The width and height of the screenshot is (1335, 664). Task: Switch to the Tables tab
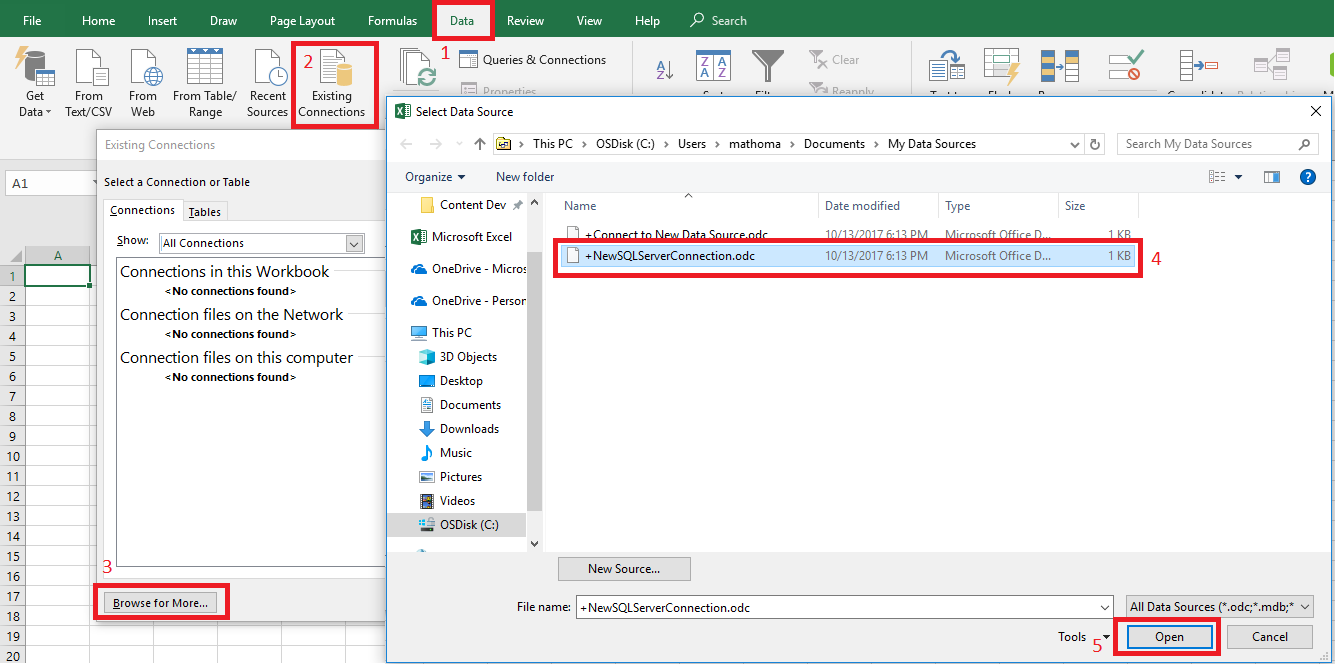pyautogui.click(x=205, y=211)
